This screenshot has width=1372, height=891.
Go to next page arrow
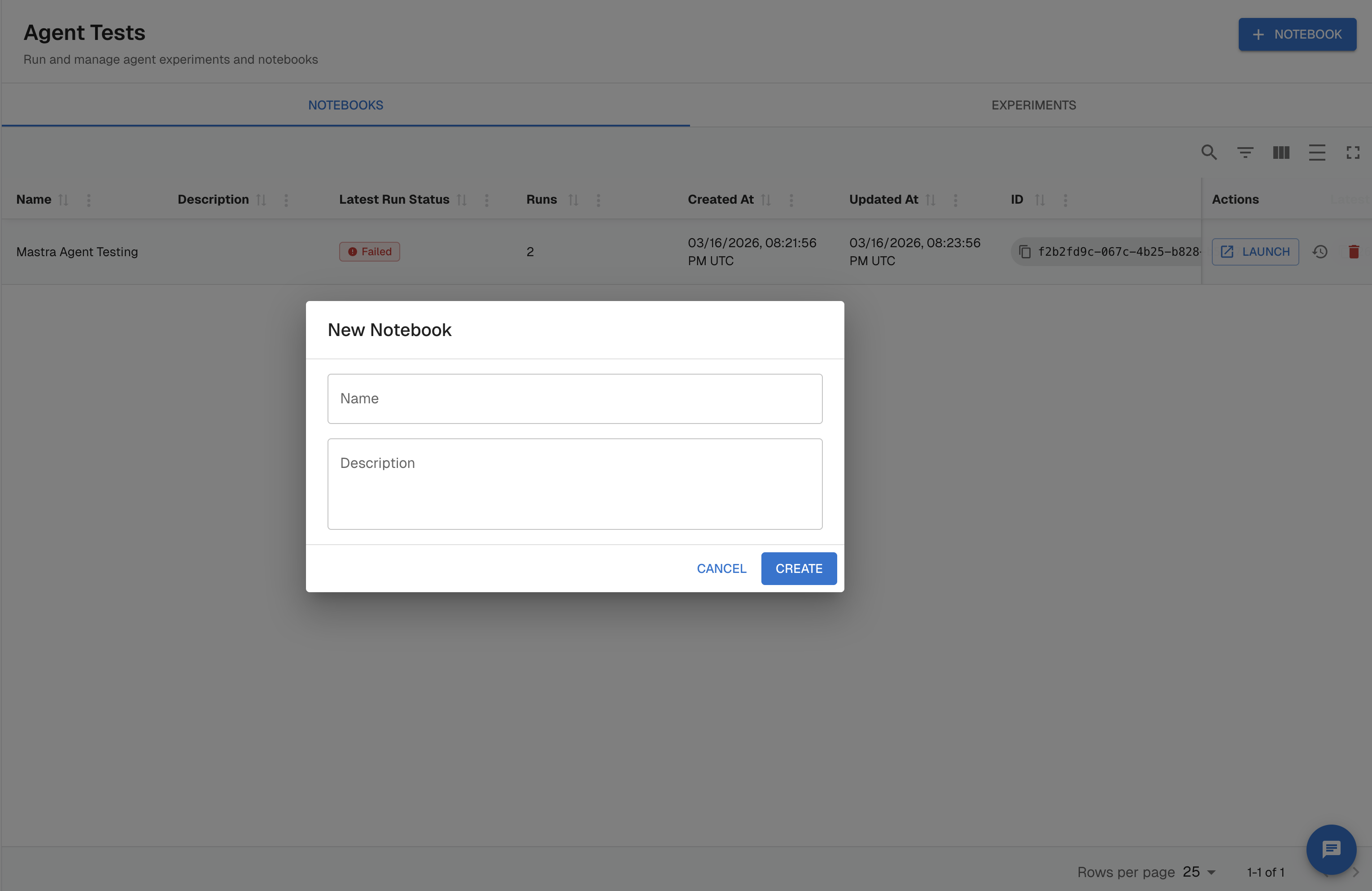[1356, 873]
